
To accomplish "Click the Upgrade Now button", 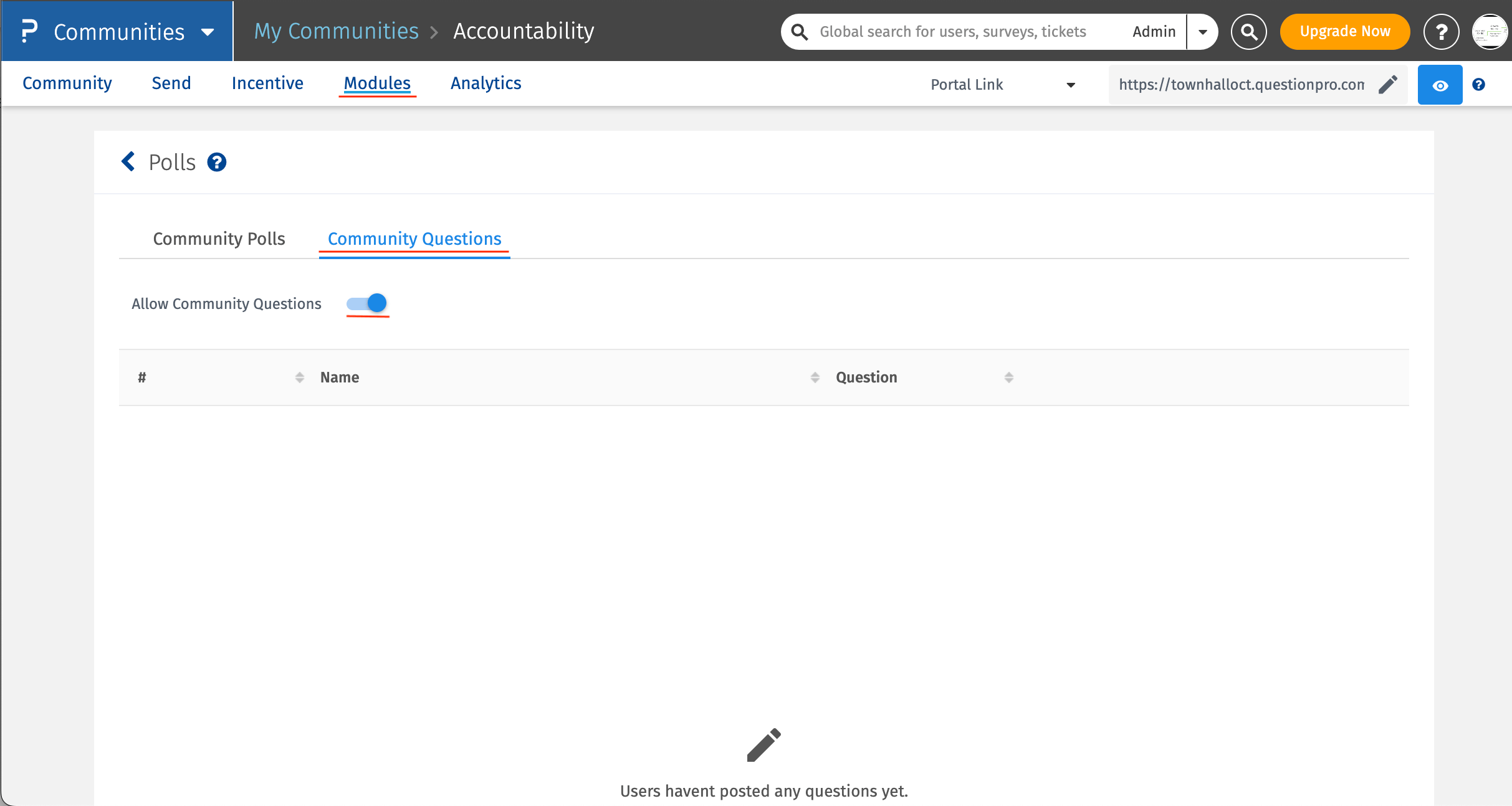I will (1344, 32).
